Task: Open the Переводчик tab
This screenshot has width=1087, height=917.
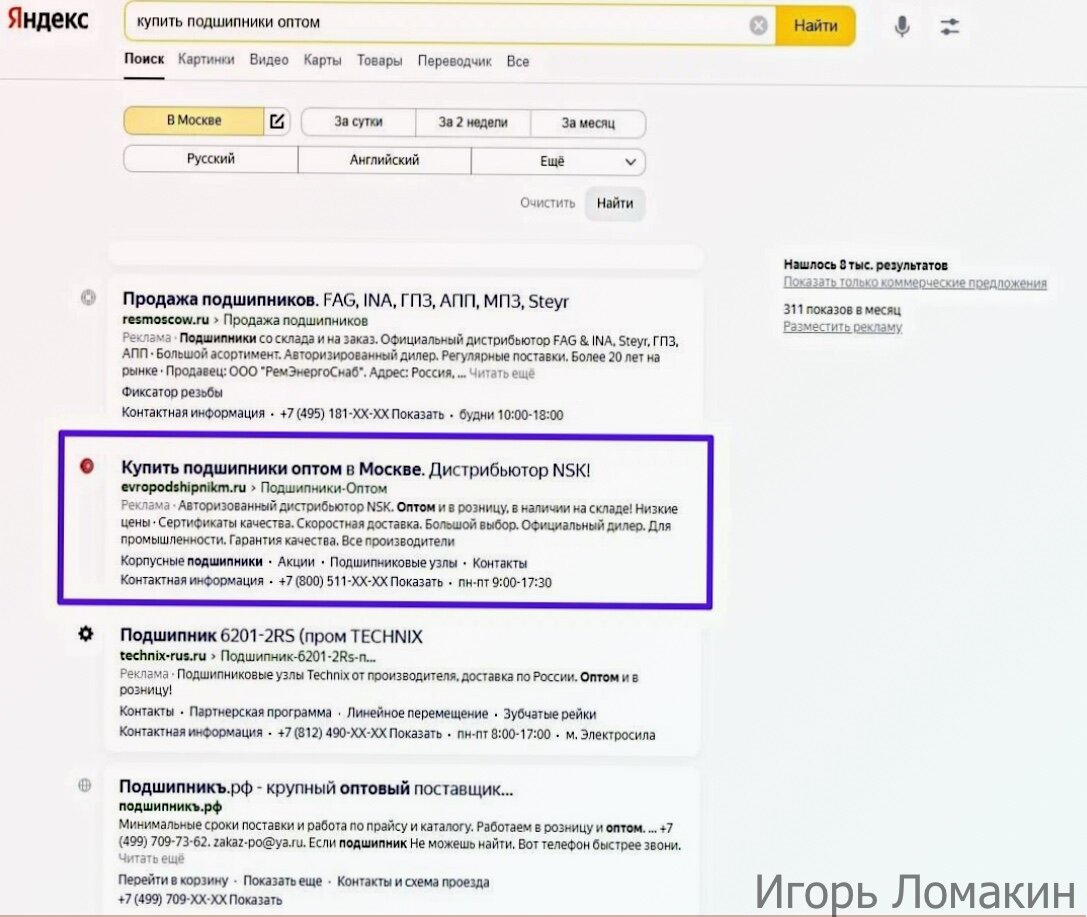Action: point(454,61)
